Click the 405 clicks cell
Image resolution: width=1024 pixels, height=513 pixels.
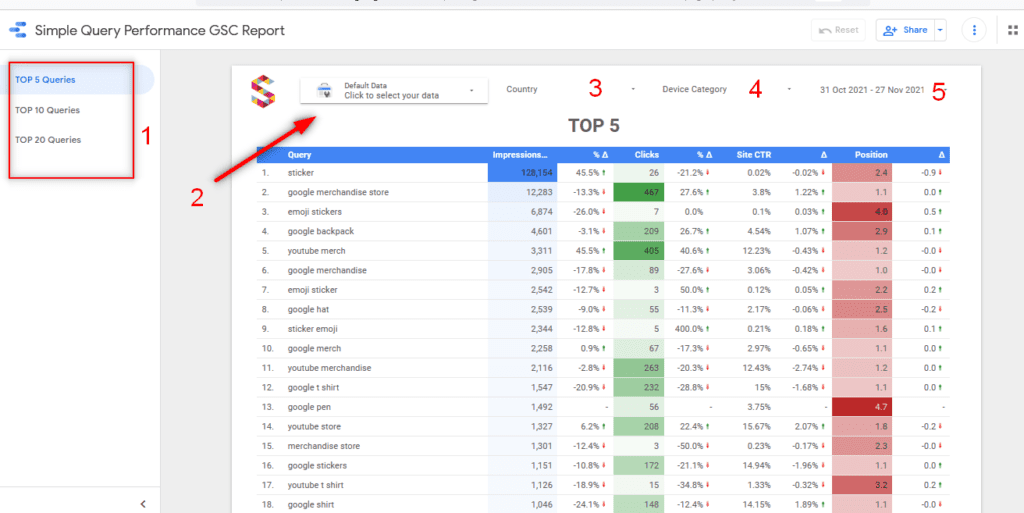click(639, 251)
